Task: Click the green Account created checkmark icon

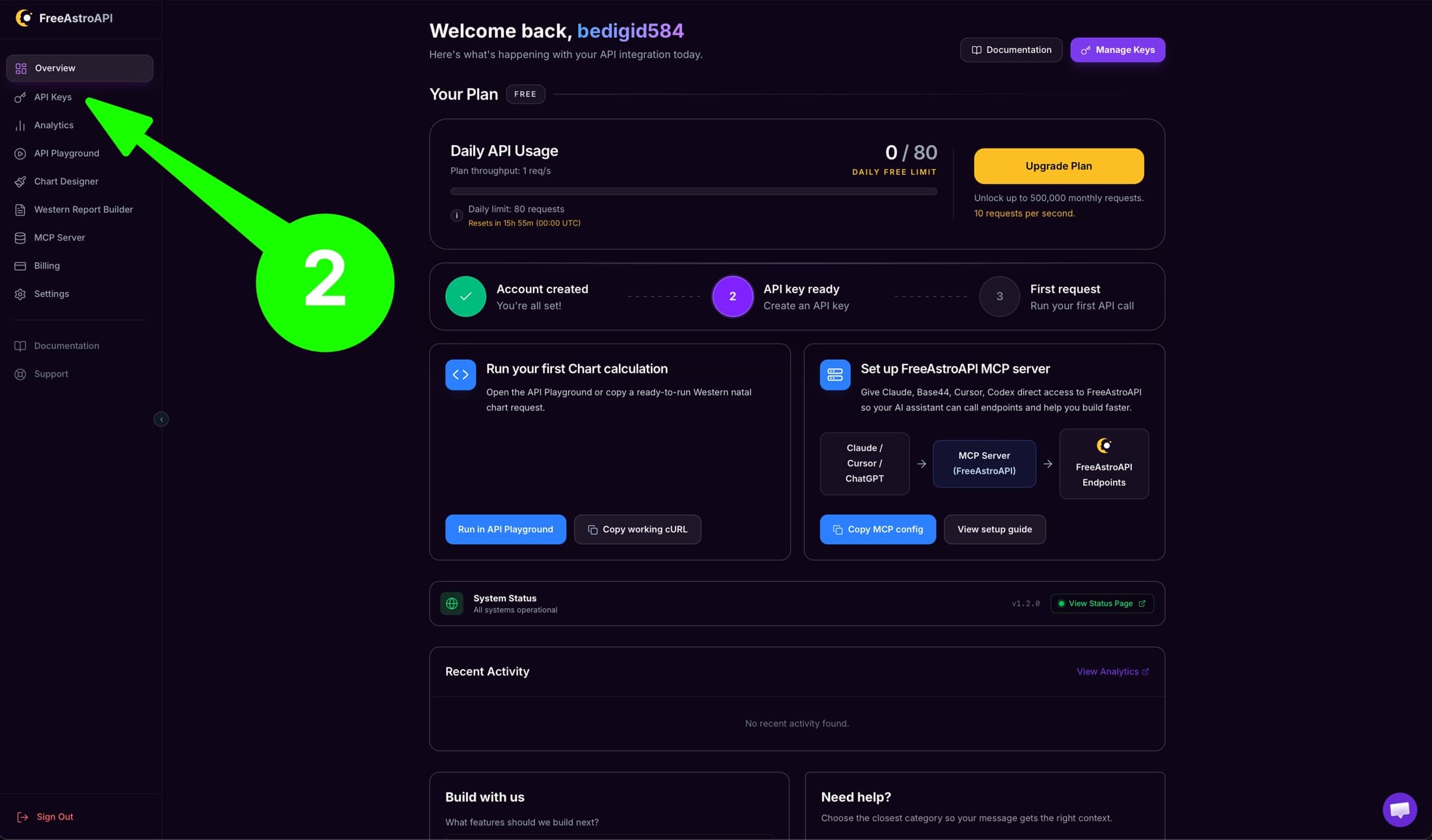Action: point(465,297)
